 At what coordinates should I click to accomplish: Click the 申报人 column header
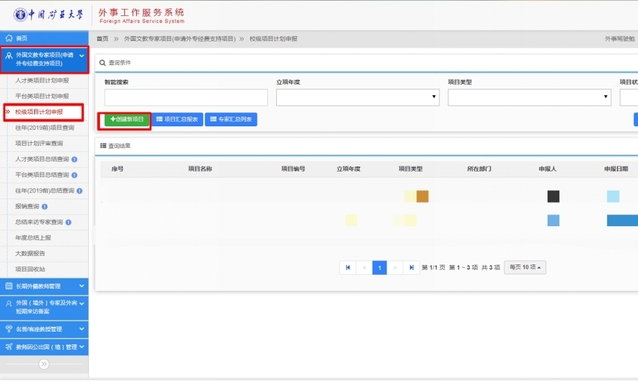[547, 169]
